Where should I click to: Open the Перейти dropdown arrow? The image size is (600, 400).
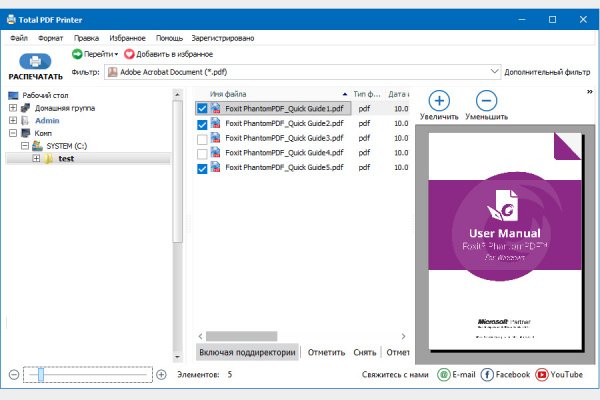(x=116, y=54)
